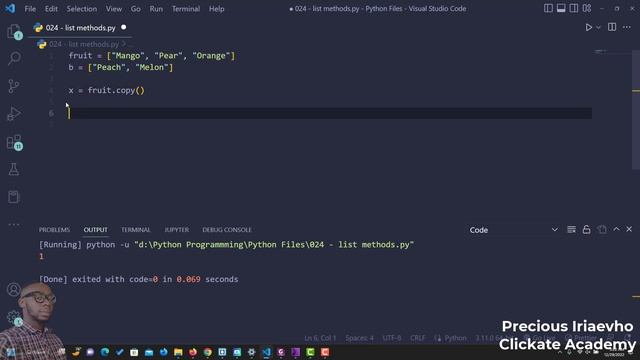The height and width of the screenshot is (360, 640).
Task: Click the breadcrumb '024 - list methods.py'
Action: [84, 44]
